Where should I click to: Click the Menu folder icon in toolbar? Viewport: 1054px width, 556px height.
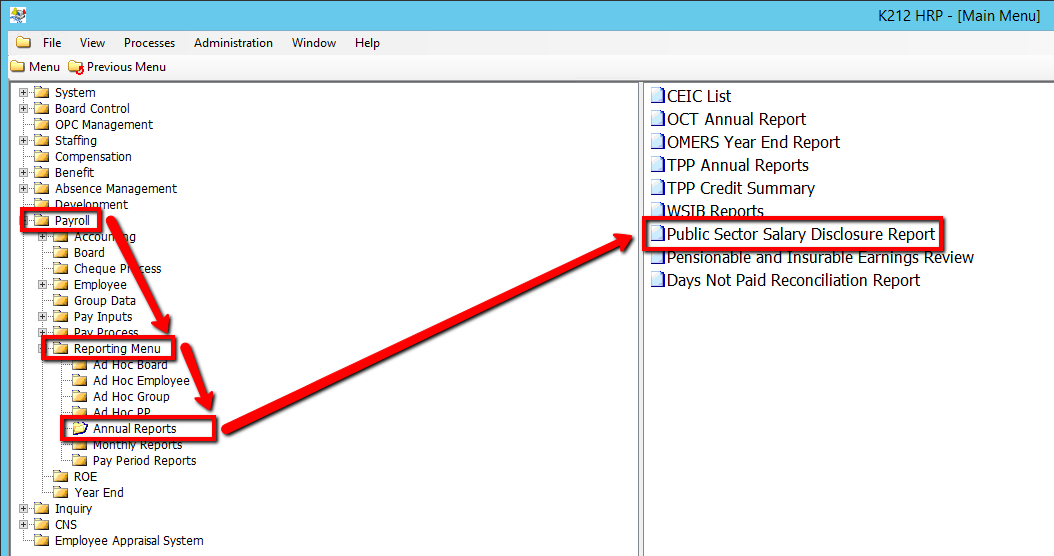pyautogui.click(x=17, y=67)
